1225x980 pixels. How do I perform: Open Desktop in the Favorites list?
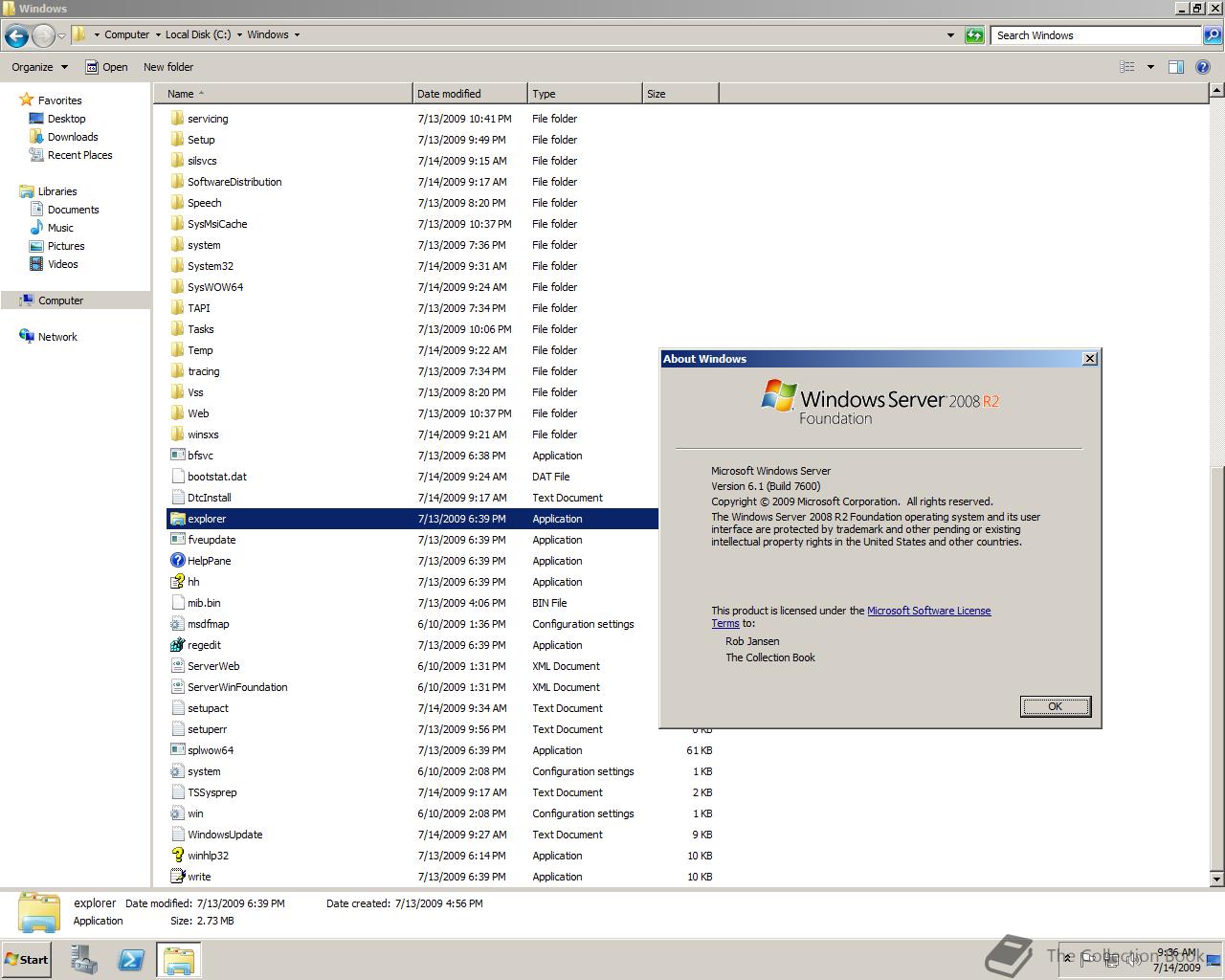click(66, 119)
